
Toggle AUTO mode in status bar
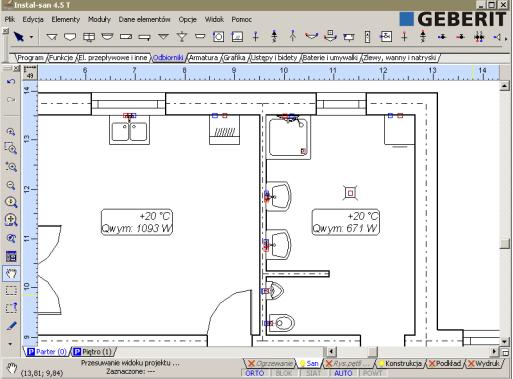pos(343,373)
